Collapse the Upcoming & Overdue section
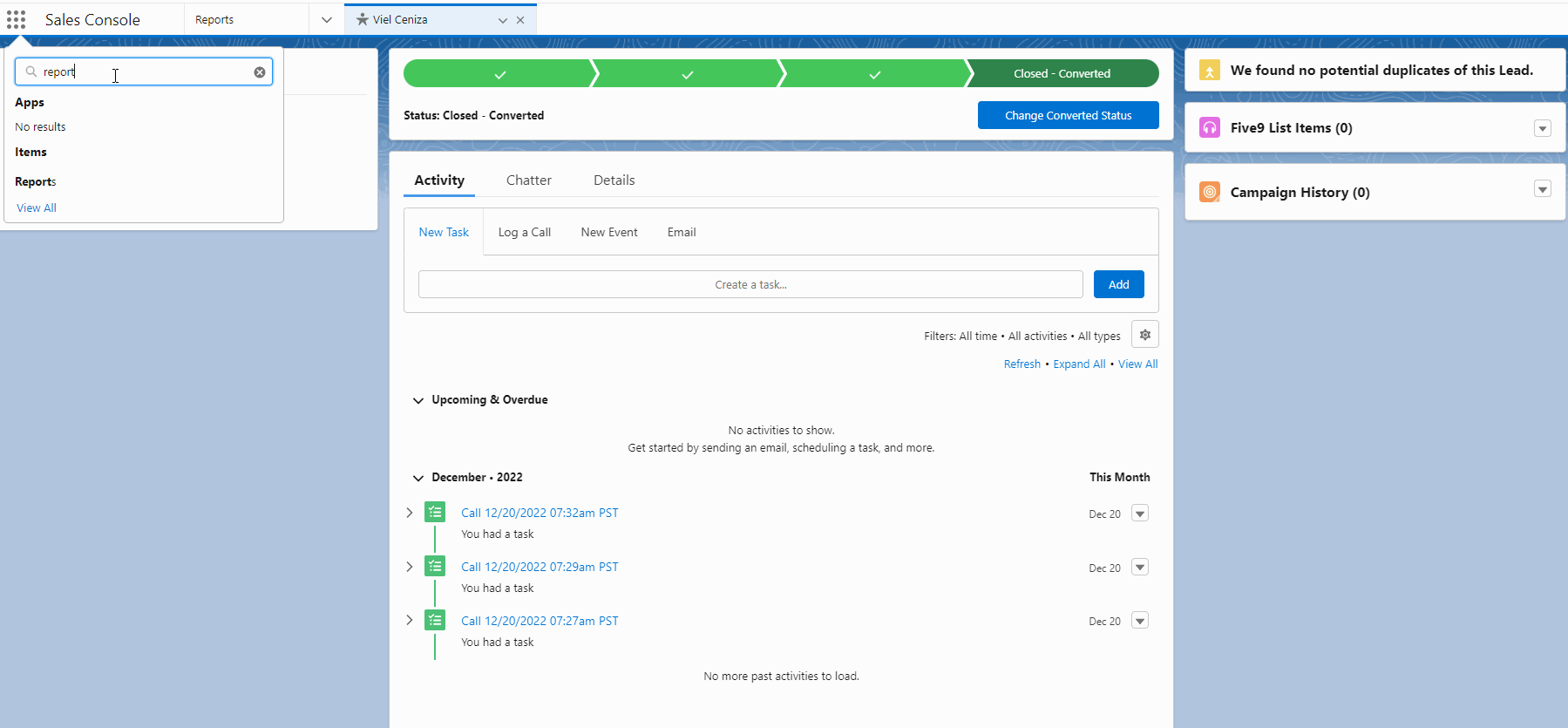The image size is (1568, 728). [418, 400]
